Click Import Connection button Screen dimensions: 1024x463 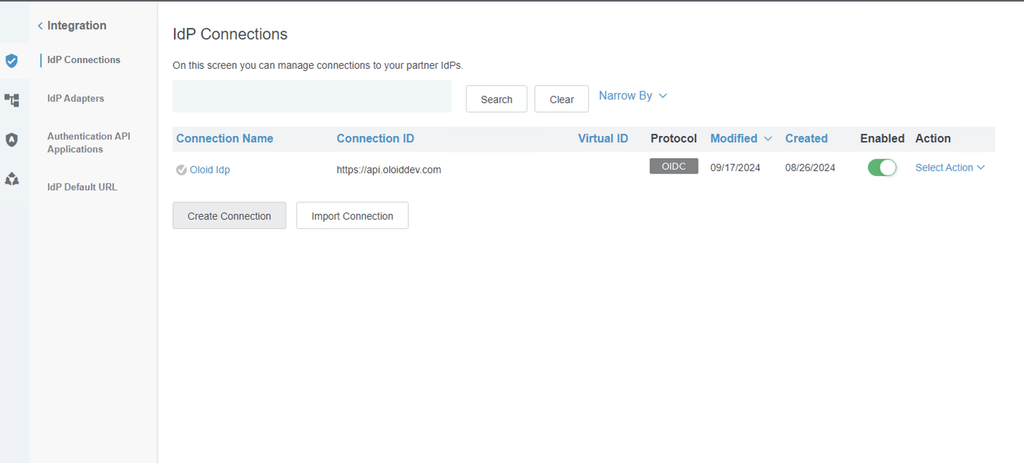coord(352,216)
